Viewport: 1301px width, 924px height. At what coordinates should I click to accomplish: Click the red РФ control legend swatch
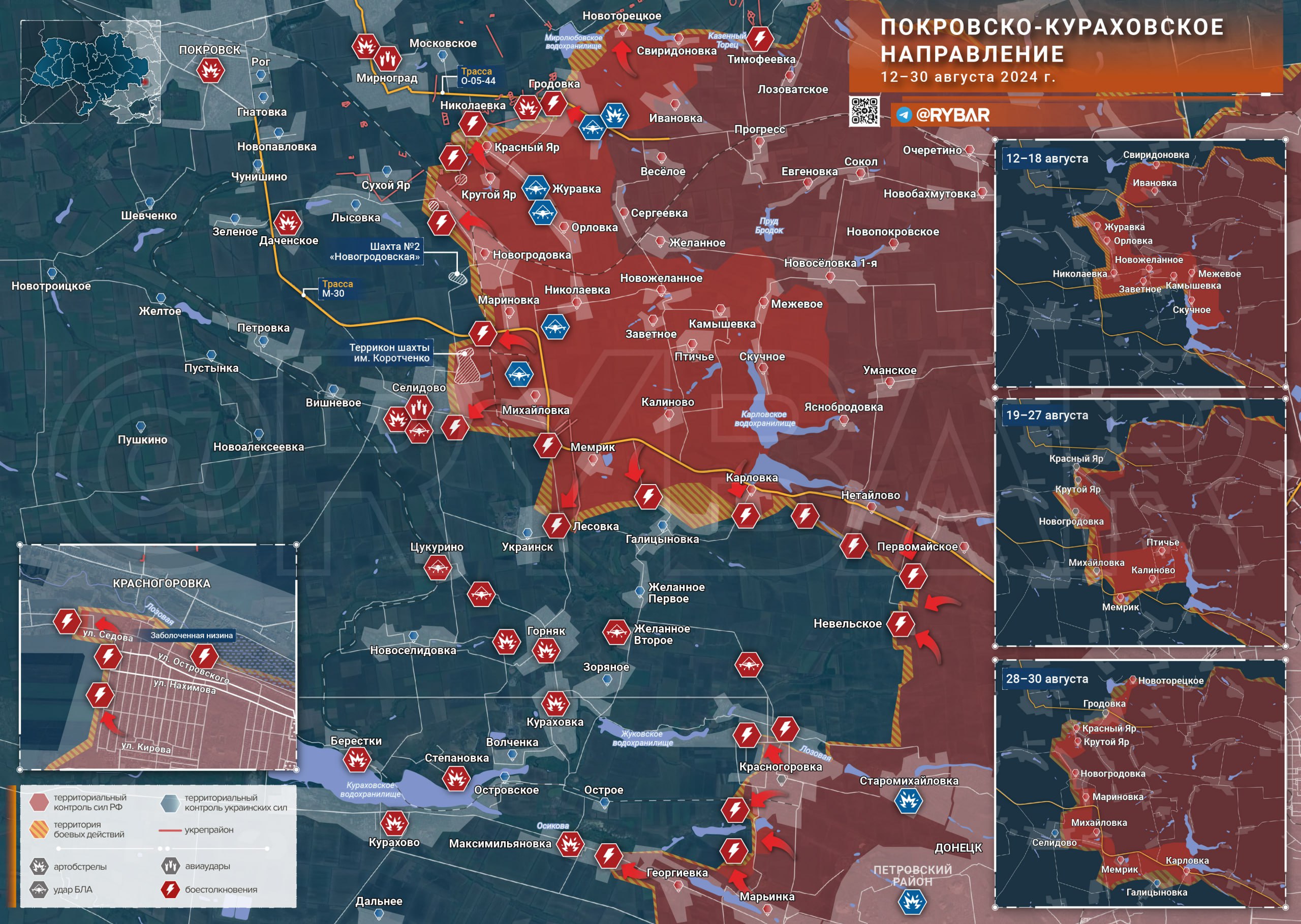point(39,802)
